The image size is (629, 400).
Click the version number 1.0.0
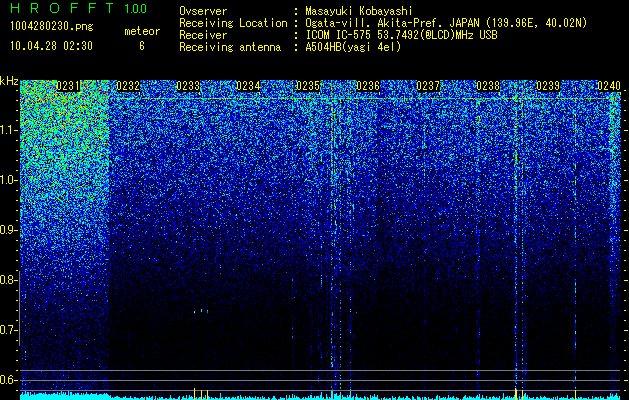136,9
